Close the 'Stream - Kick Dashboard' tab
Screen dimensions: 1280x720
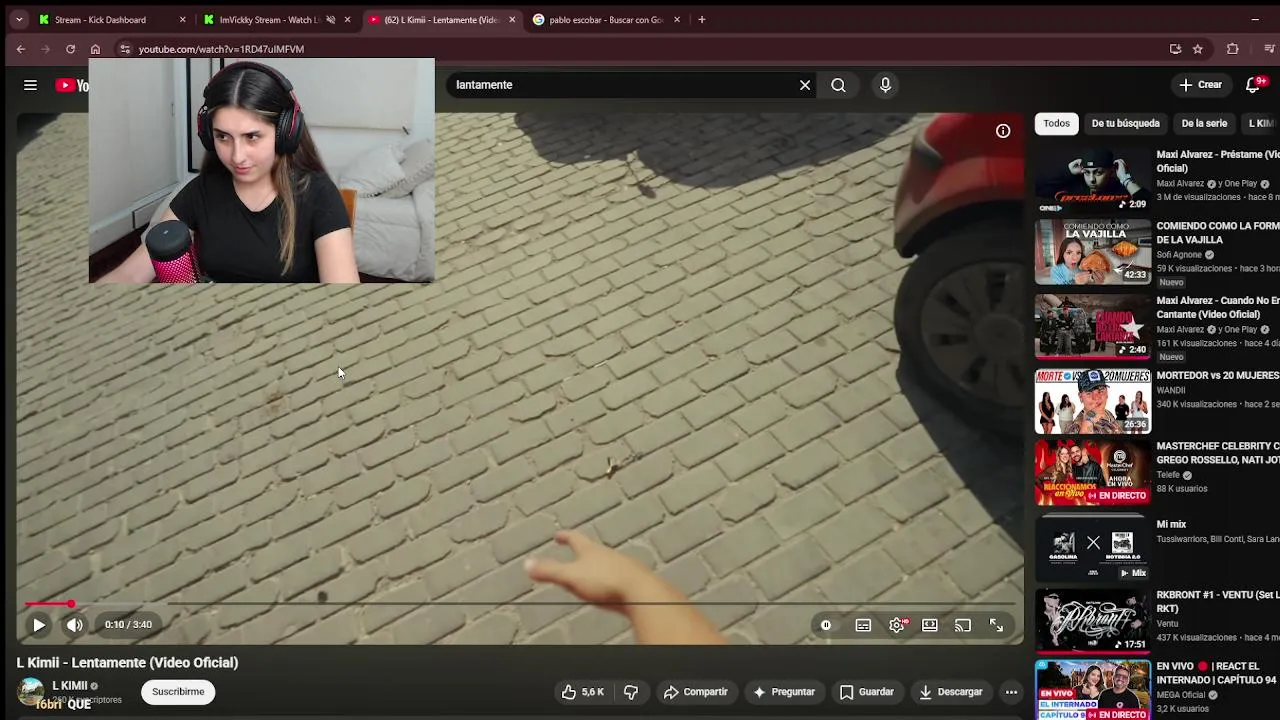(182, 20)
